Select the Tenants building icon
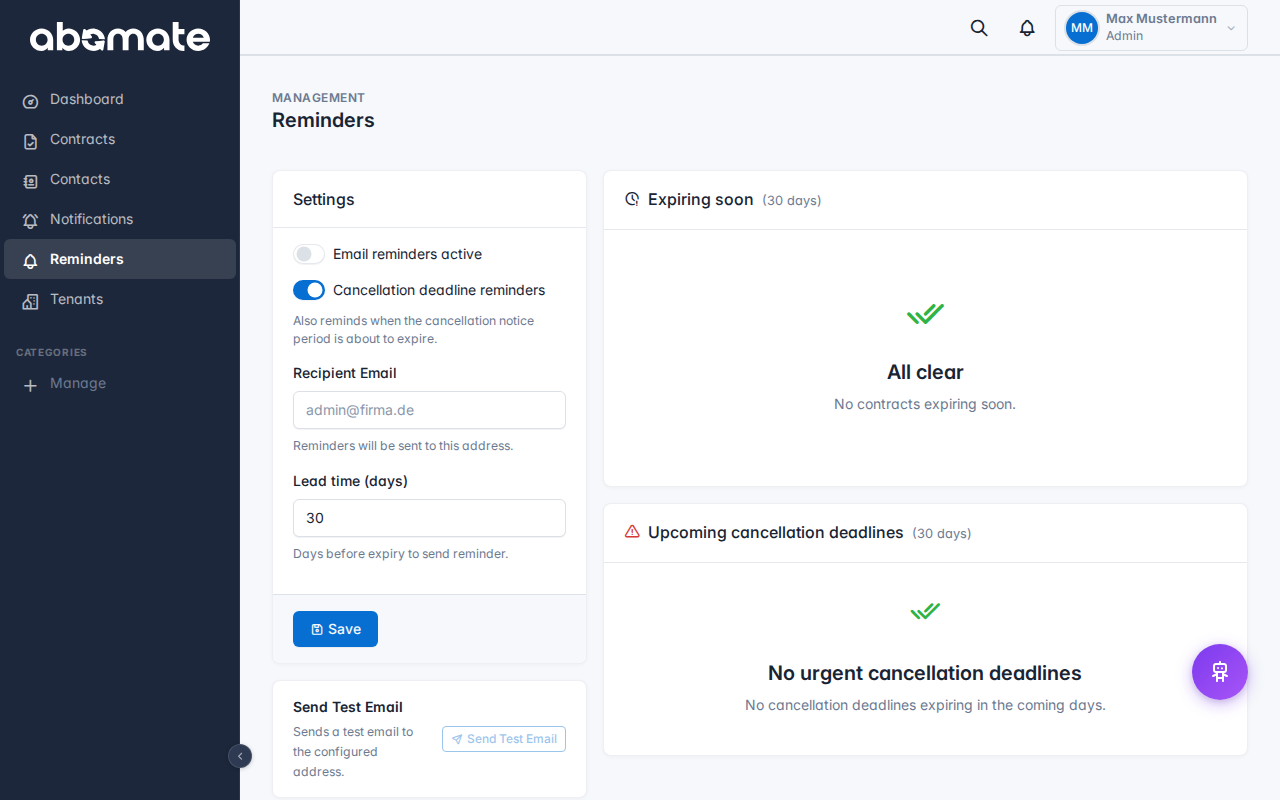The height and width of the screenshot is (800, 1280). click(x=29, y=299)
